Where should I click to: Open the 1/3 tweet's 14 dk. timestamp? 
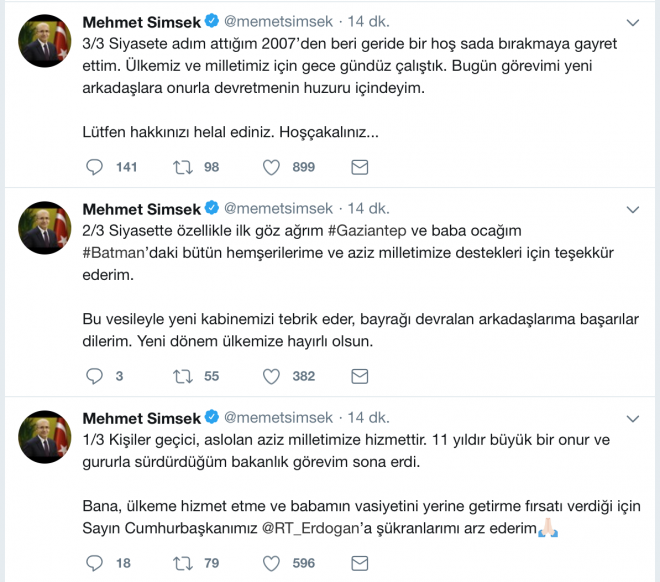(368, 417)
